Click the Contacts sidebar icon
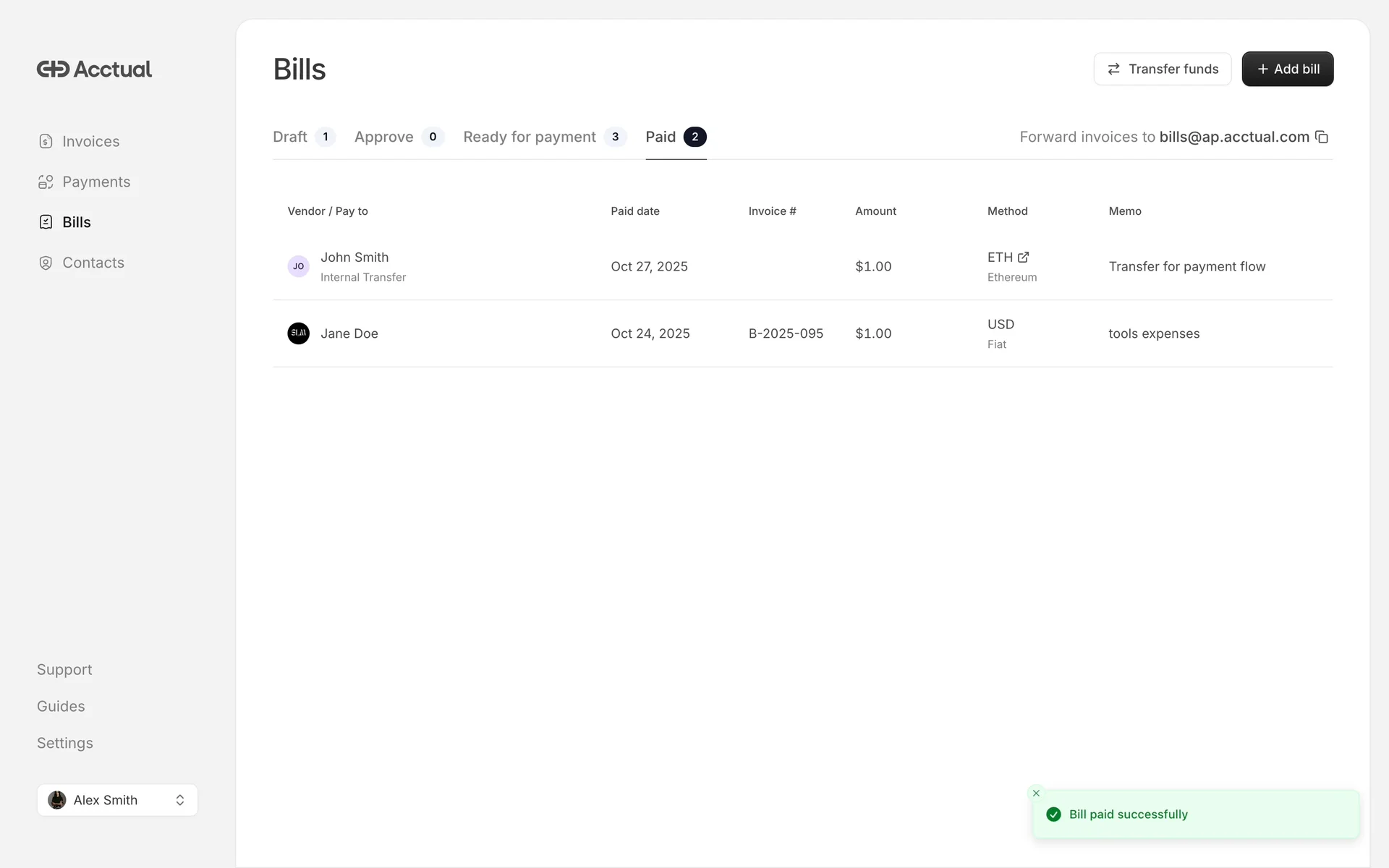The height and width of the screenshot is (868, 1389). (46, 263)
